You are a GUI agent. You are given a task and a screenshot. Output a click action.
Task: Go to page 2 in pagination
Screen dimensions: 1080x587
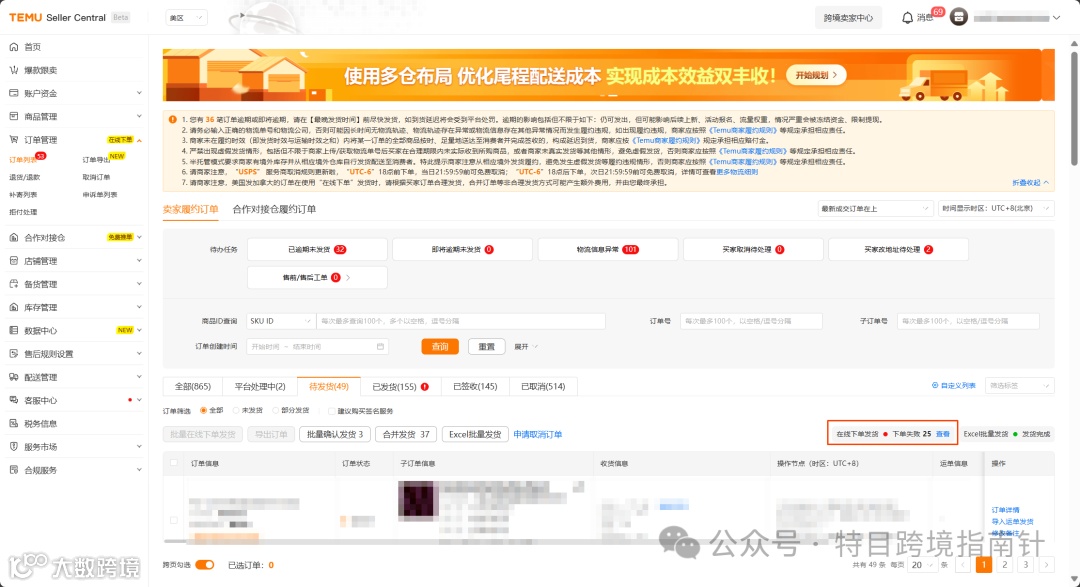click(x=1005, y=565)
